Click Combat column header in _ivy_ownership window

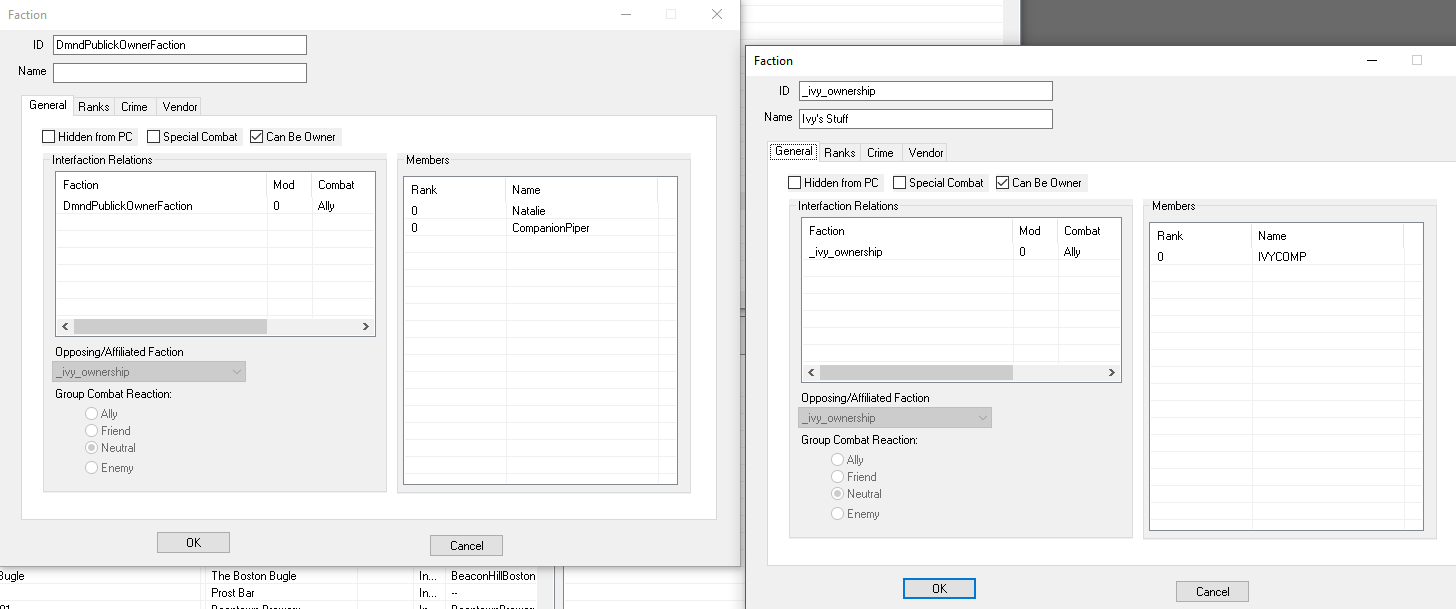coord(1089,231)
